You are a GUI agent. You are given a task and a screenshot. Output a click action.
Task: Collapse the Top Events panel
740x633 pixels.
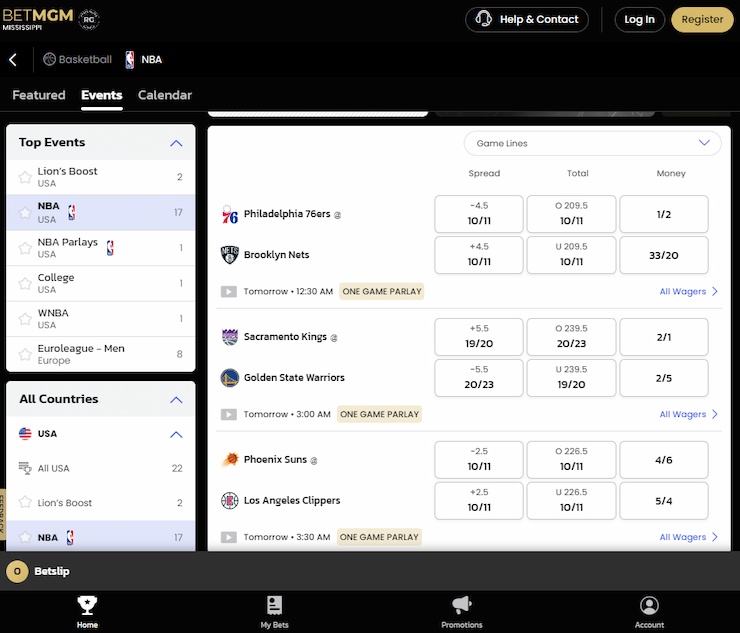pyautogui.click(x=176, y=143)
